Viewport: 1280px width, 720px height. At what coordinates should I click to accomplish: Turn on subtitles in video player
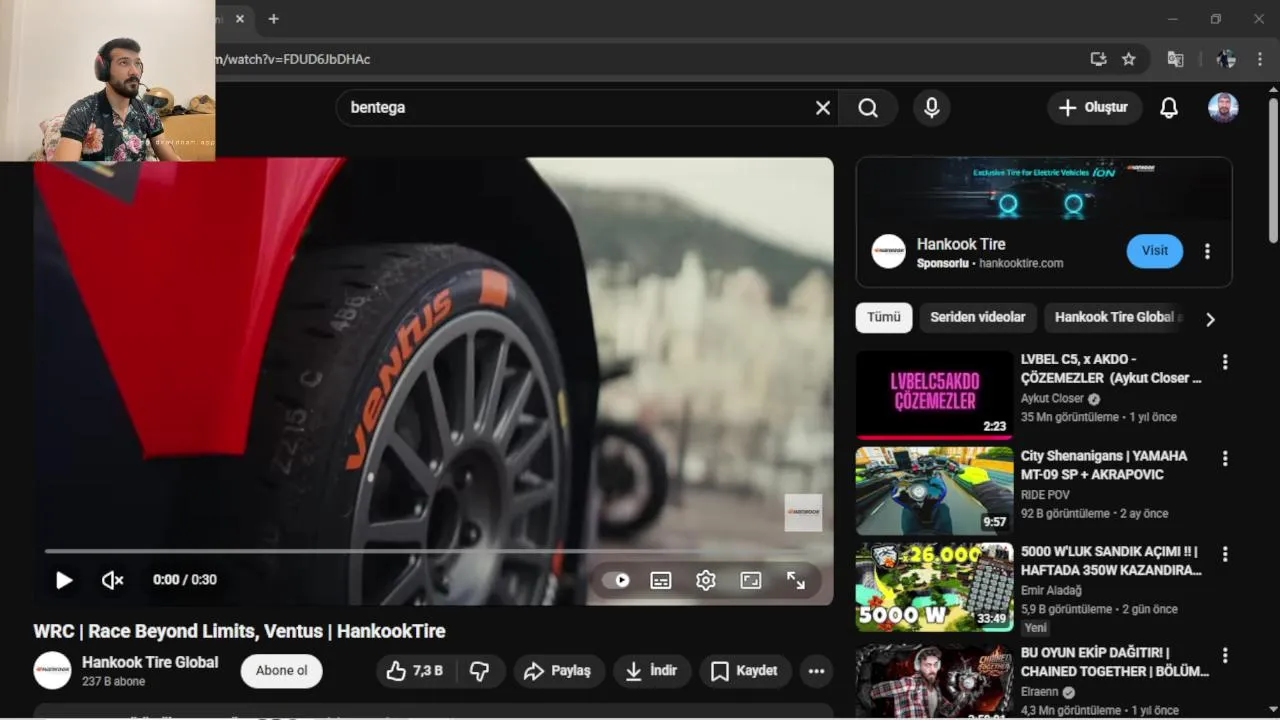[661, 580]
